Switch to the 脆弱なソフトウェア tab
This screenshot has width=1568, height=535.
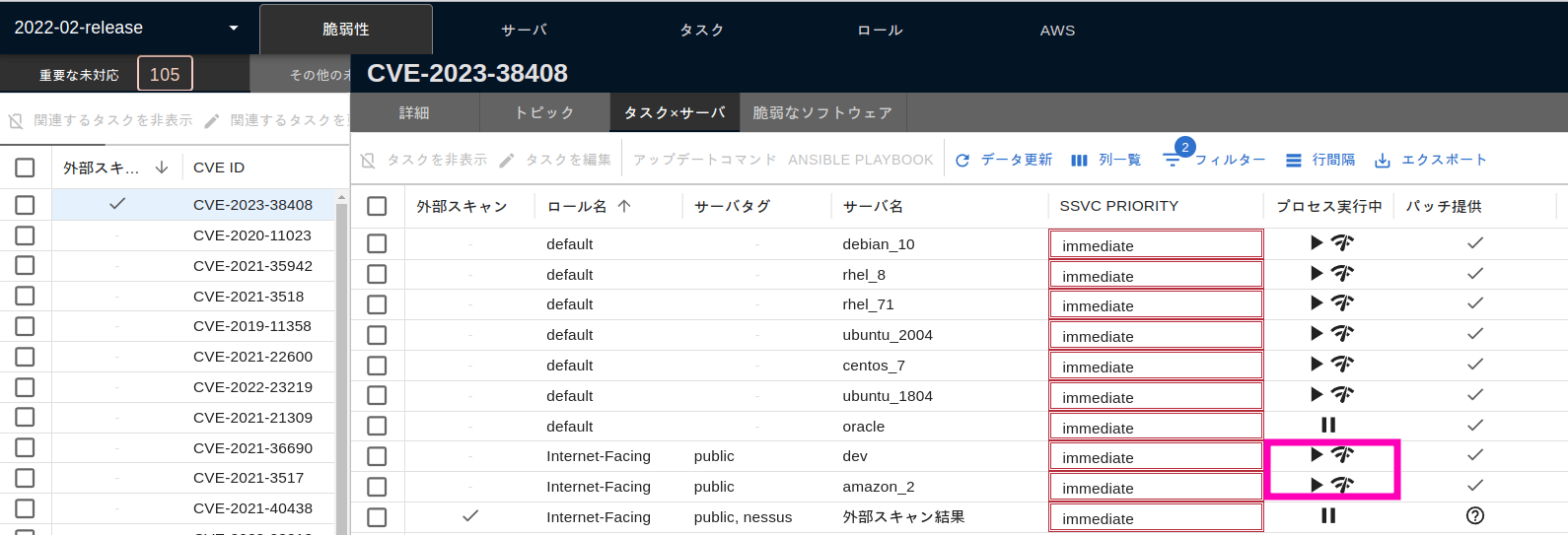[822, 113]
